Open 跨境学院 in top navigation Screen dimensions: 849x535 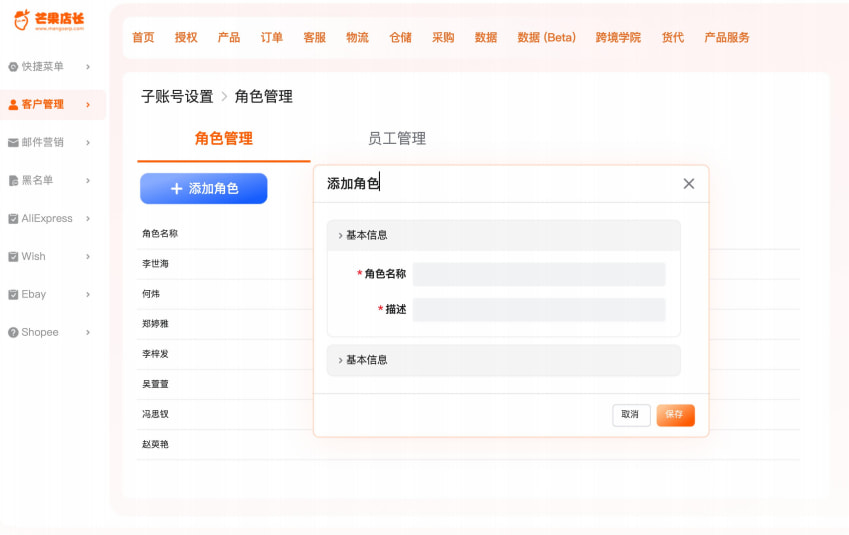618,37
